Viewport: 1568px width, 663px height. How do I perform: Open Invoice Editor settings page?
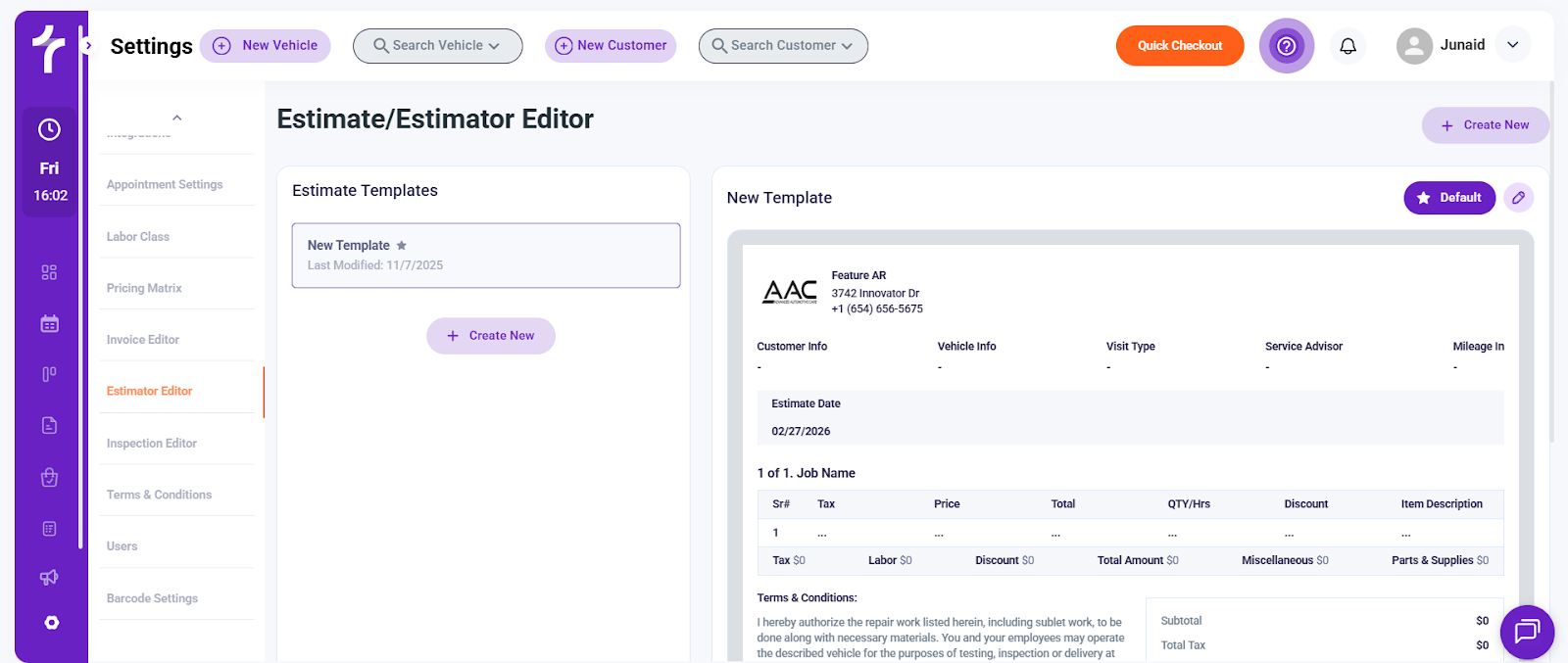tap(143, 340)
